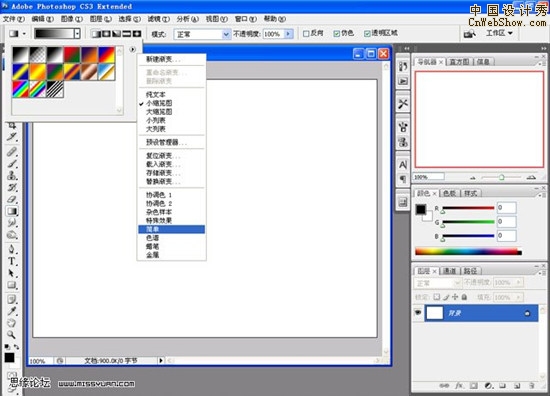The width and height of the screenshot is (550, 396).
Task: Pick the black-to-white gradient swatch
Action: 55,55
